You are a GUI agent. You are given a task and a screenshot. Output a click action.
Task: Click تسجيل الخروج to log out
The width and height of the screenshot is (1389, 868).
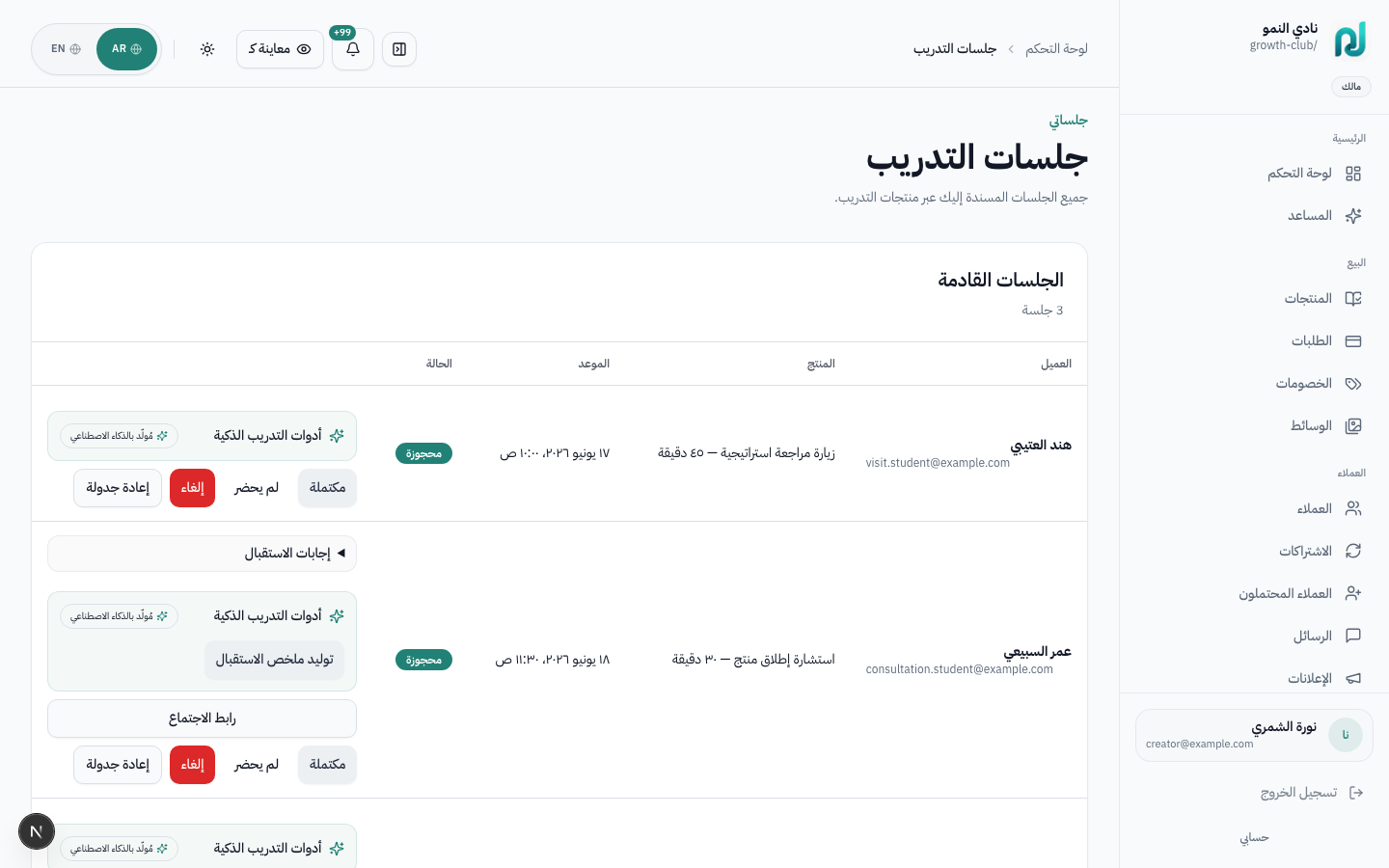tap(1298, 793)
